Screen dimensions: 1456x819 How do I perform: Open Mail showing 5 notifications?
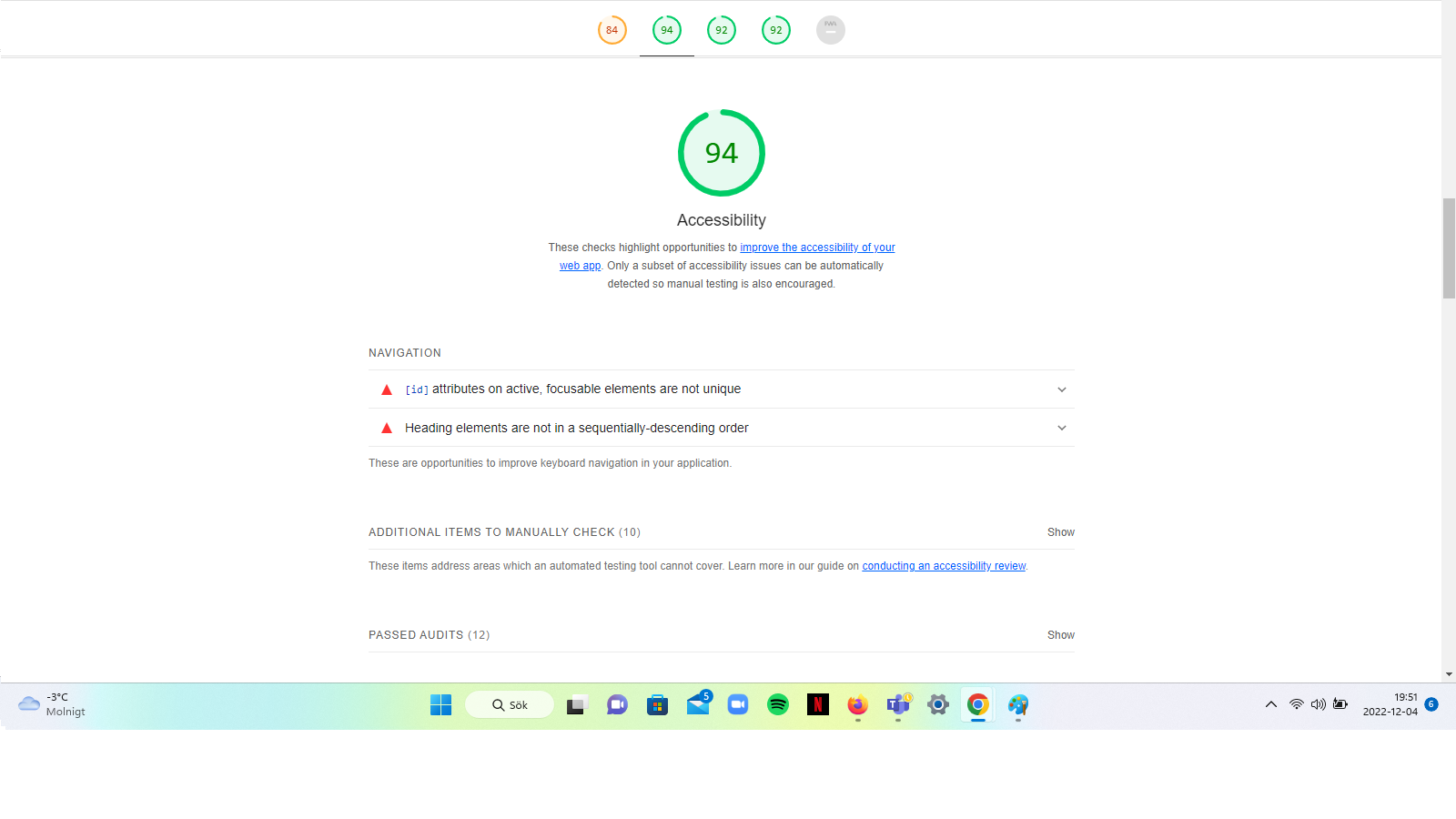697,705
